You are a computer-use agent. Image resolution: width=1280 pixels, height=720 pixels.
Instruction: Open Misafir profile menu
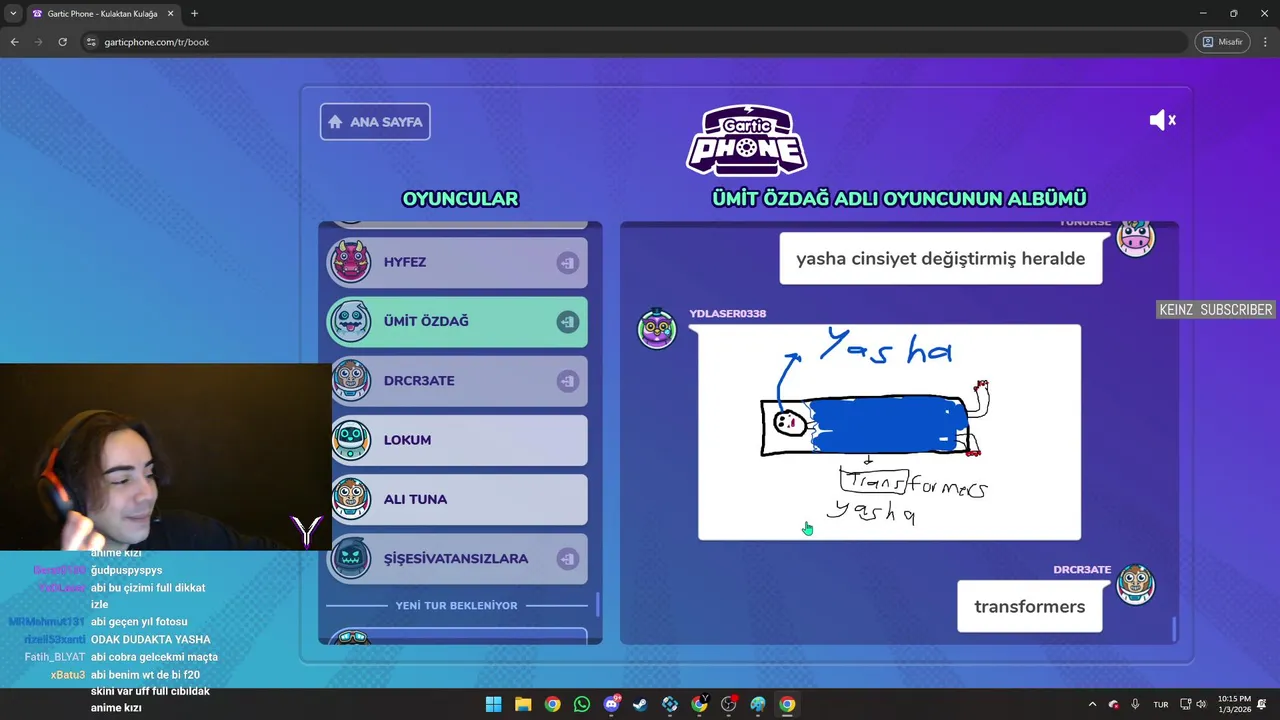click(x=1222, y=42)
